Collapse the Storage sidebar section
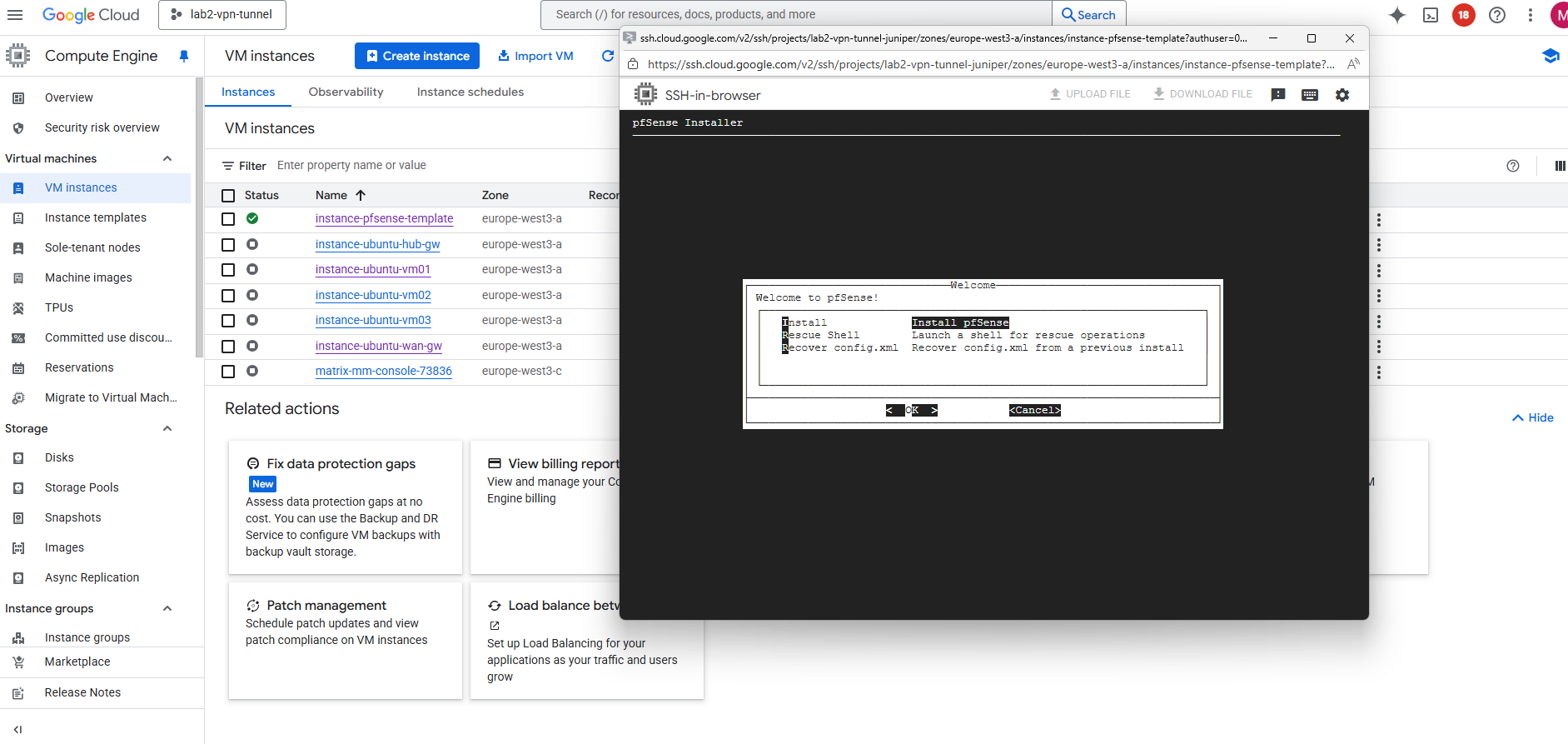The width and height of the screenshot is (1568, 744). (x=167, y=428)
